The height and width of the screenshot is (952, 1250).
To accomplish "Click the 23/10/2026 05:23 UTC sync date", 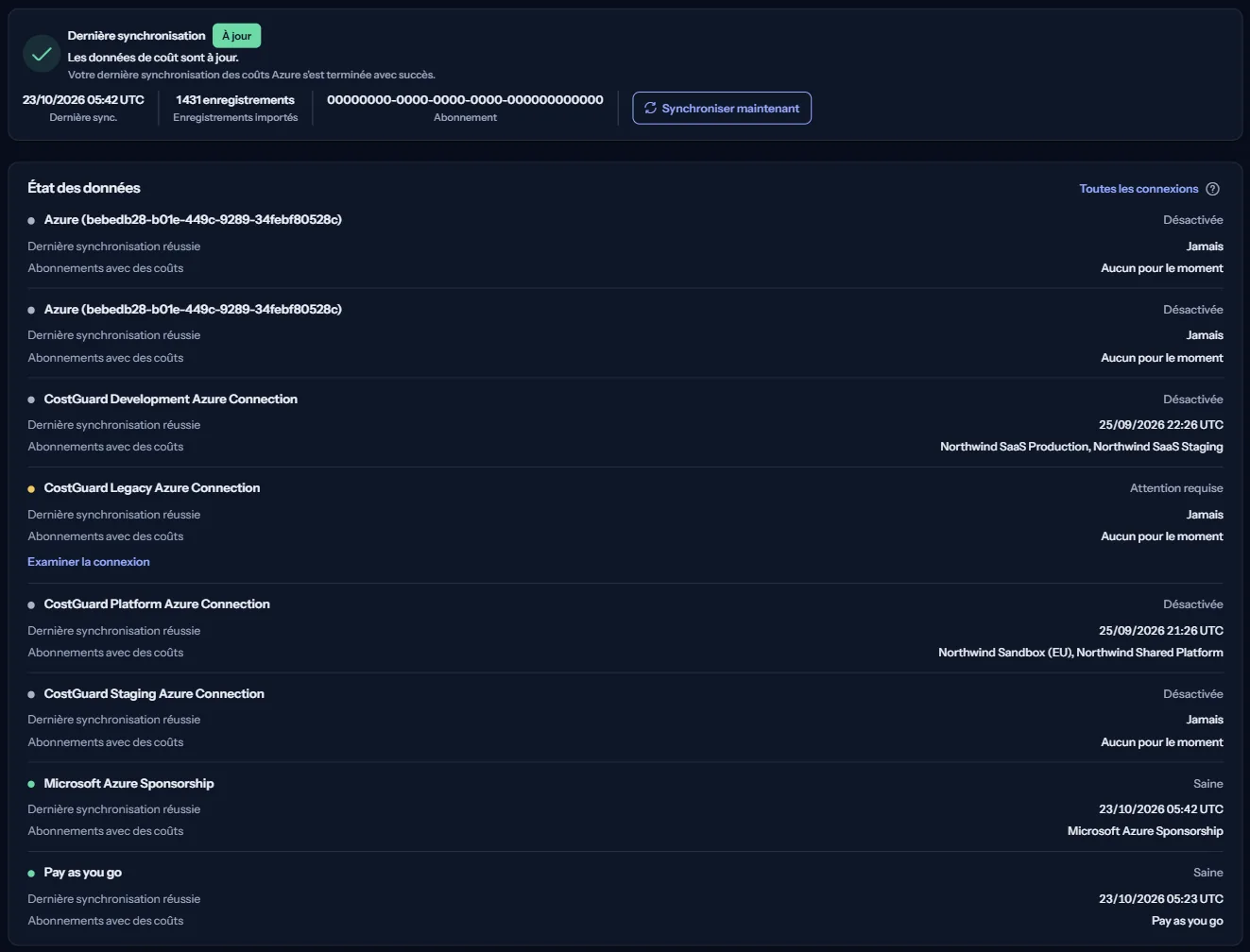I will click(x=1161, y=899).
